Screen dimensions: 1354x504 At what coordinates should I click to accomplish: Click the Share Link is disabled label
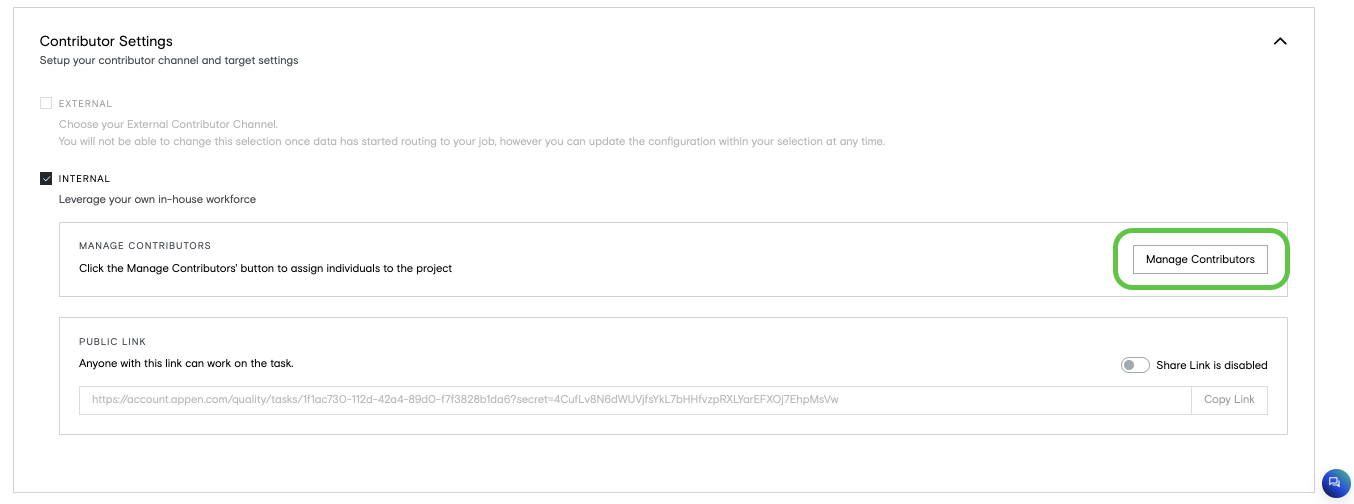pos(1212,365)
